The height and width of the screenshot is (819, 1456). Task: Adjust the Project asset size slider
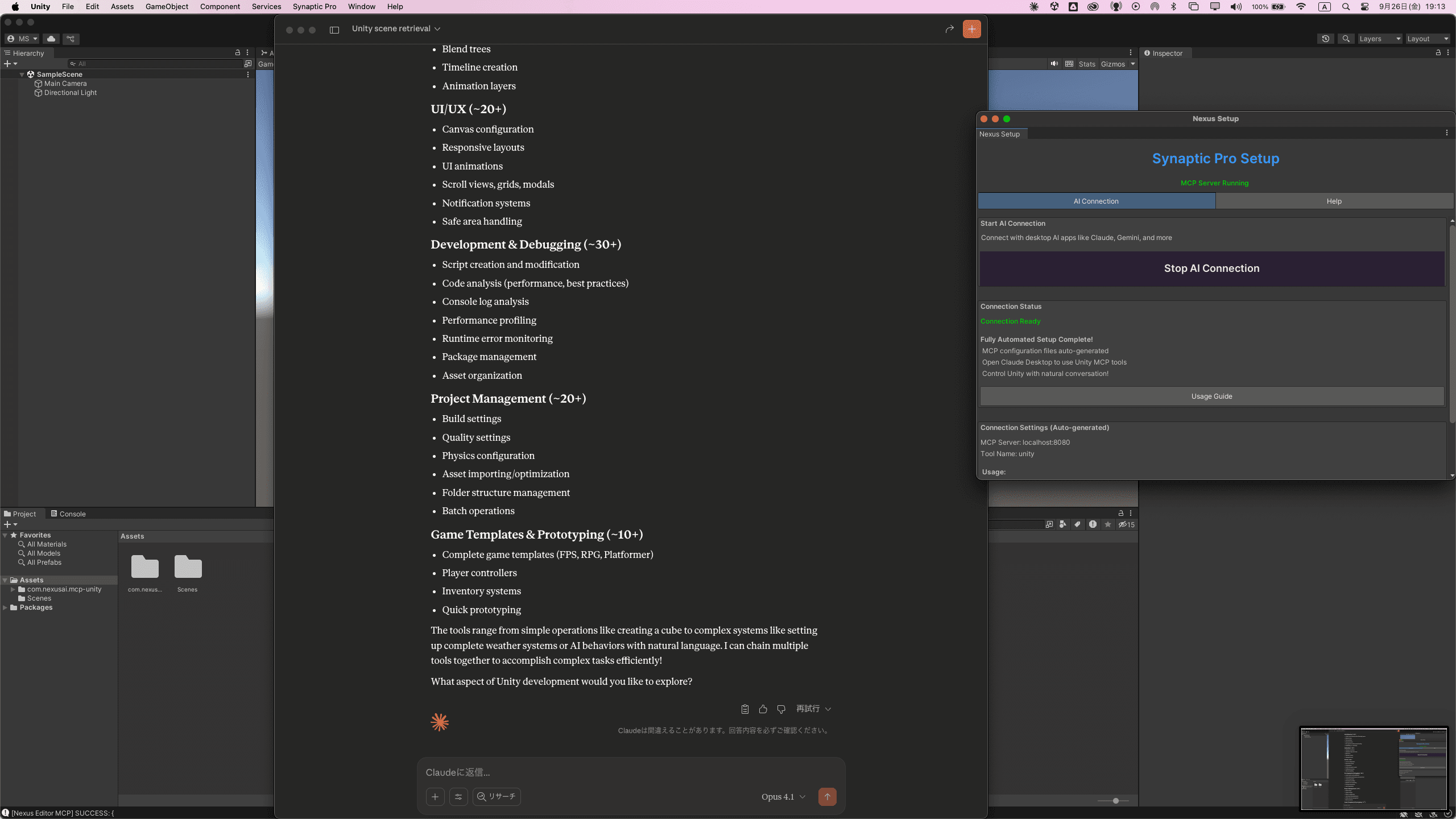click(x=1115, y=801)
